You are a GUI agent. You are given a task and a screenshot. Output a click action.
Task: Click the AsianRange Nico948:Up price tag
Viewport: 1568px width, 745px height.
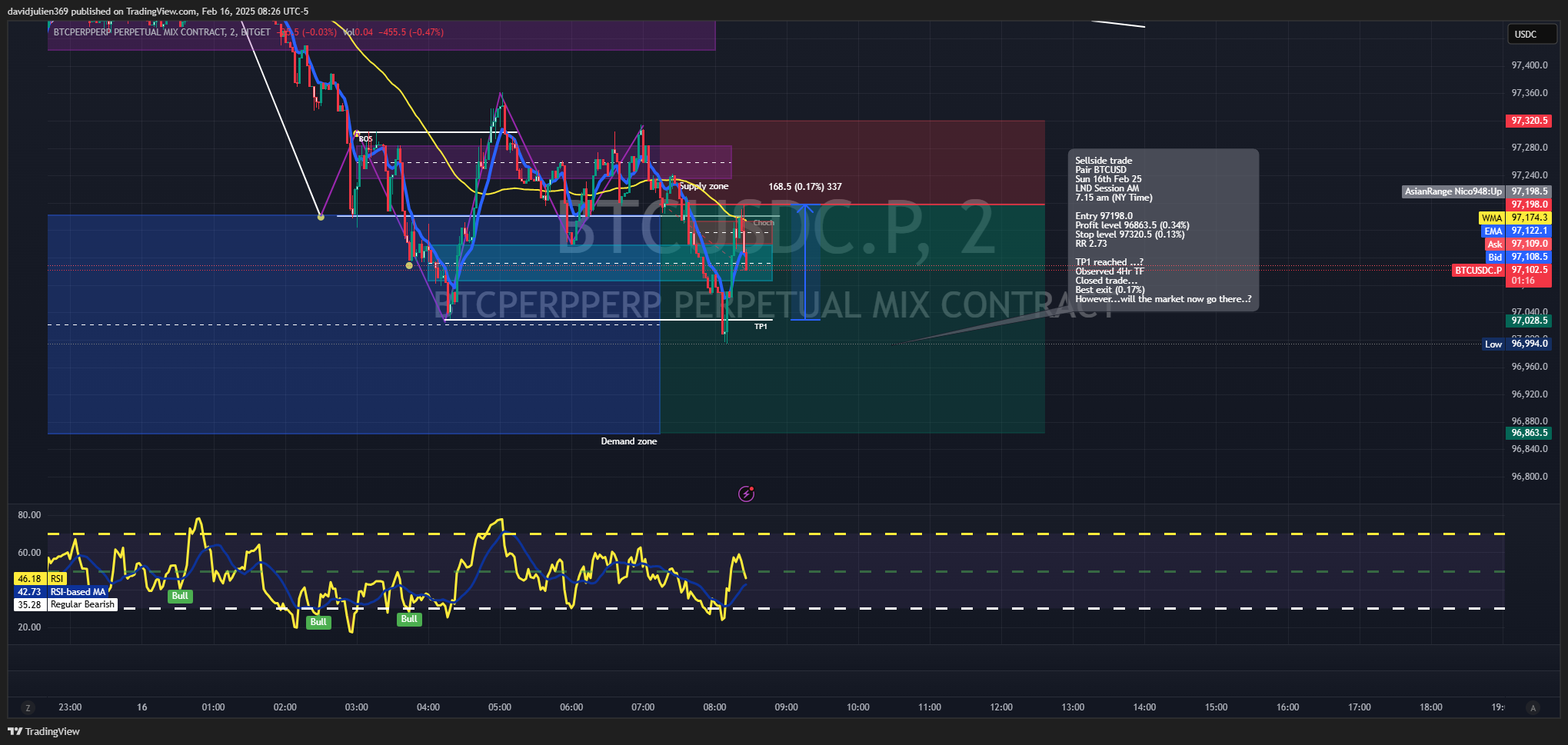point(1453,191)
